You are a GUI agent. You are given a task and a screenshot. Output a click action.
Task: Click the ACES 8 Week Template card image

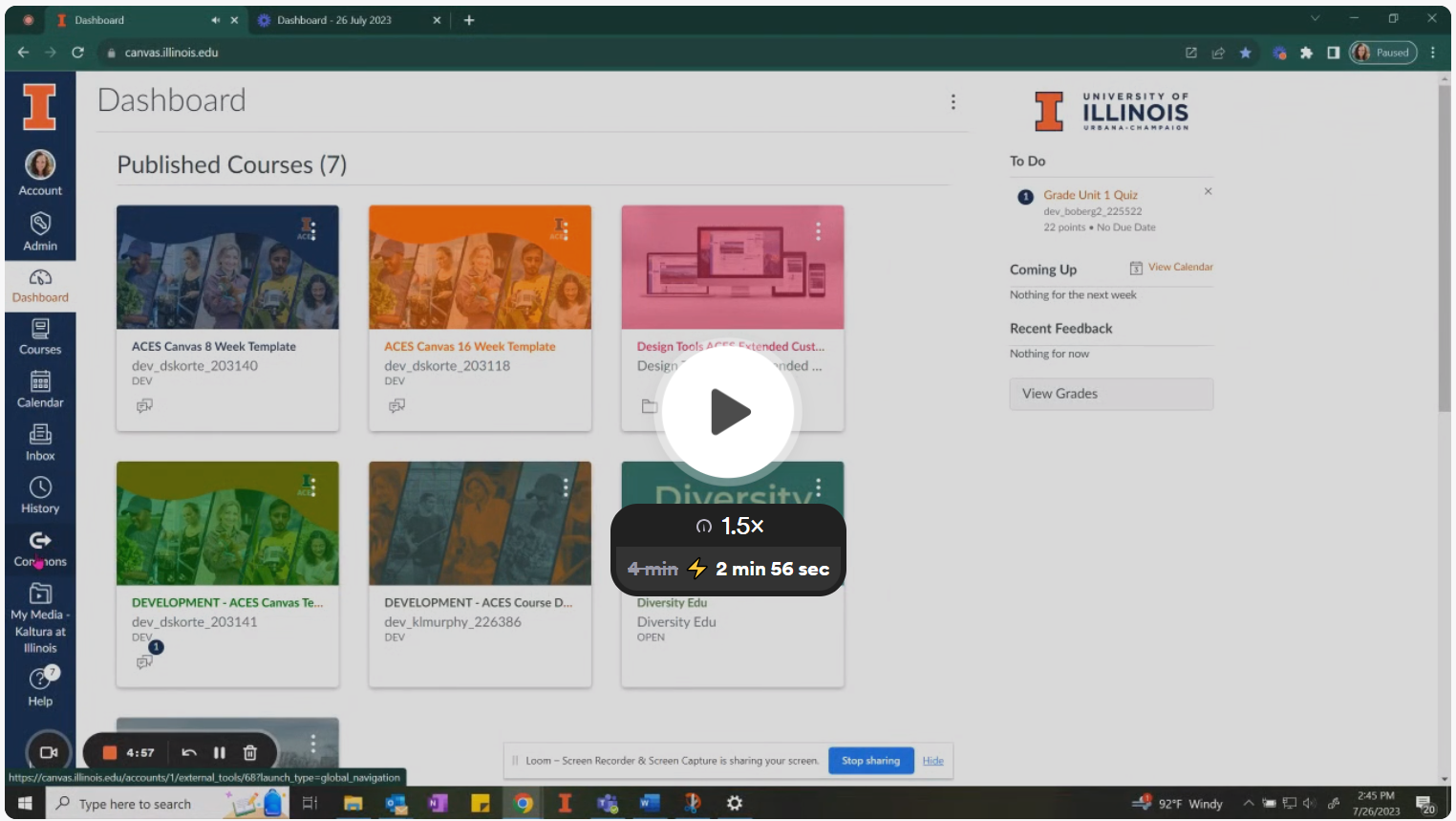coord(227,268)
